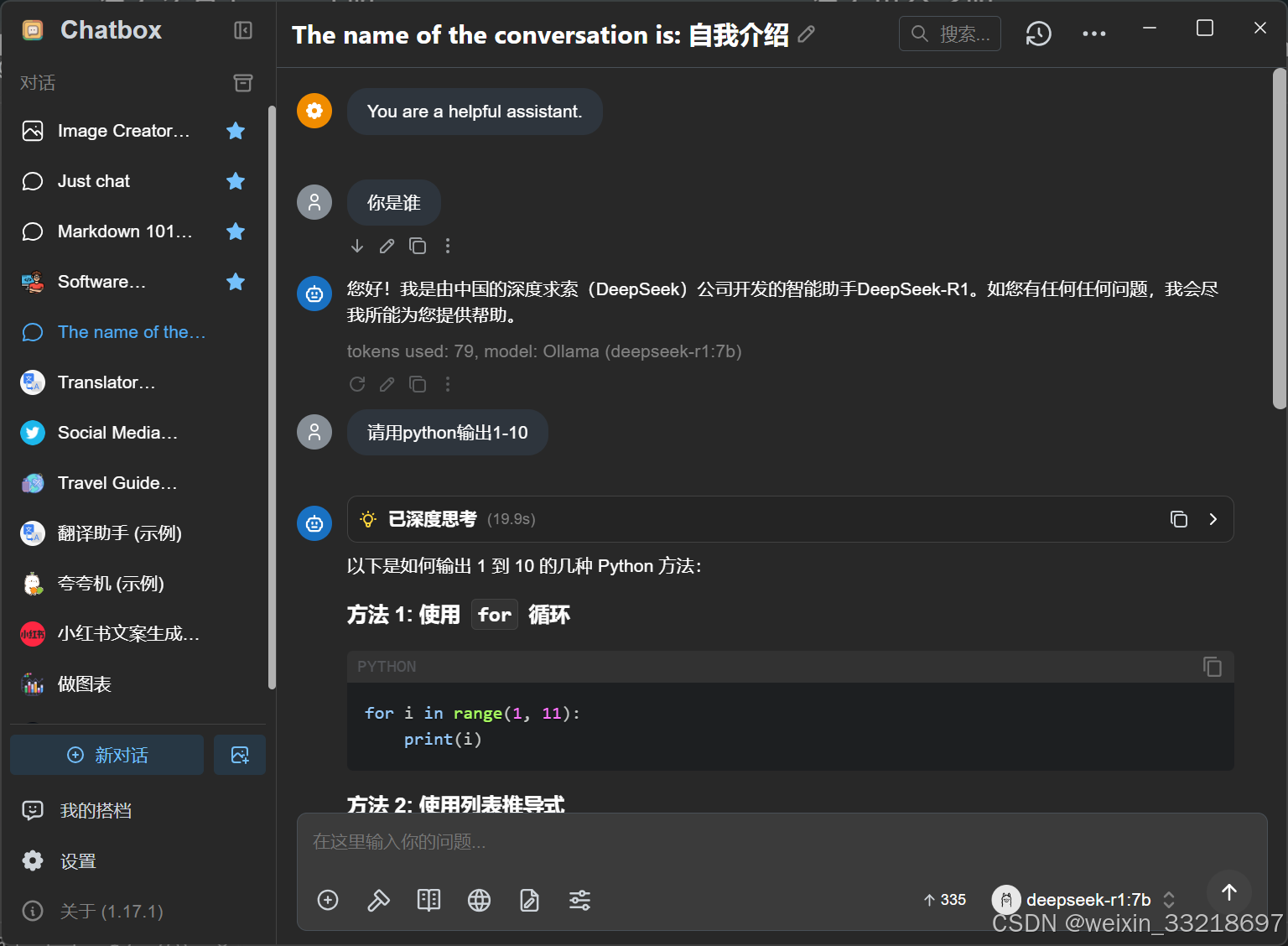Click the 在这里输入你的问题 message input
1288x946 pixels.
click(x=782, y=842)
